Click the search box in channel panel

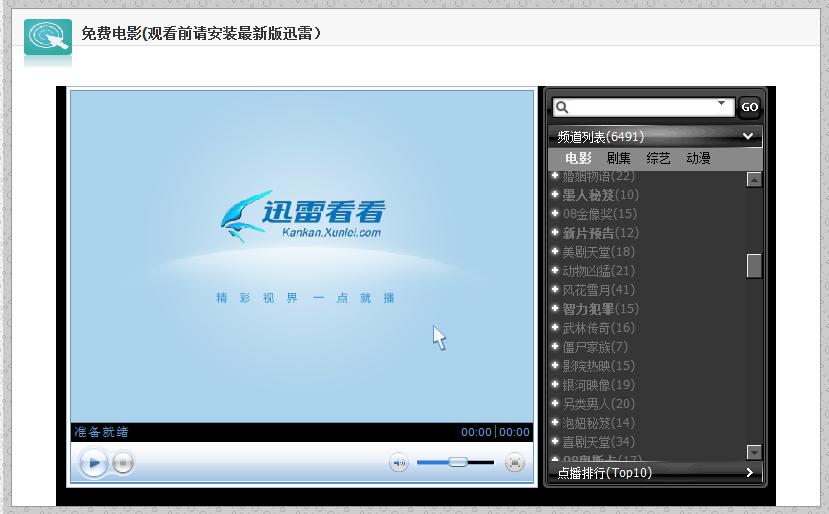pos(643,107)
